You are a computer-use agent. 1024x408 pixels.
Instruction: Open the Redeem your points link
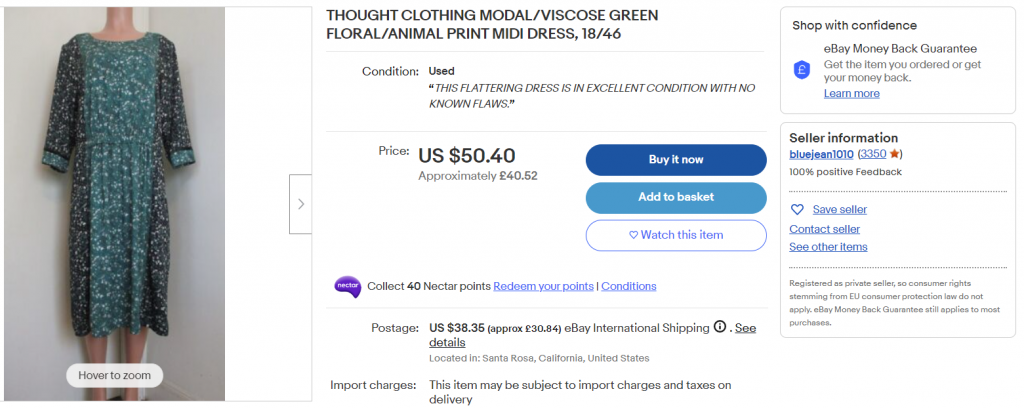click(543, 286)
